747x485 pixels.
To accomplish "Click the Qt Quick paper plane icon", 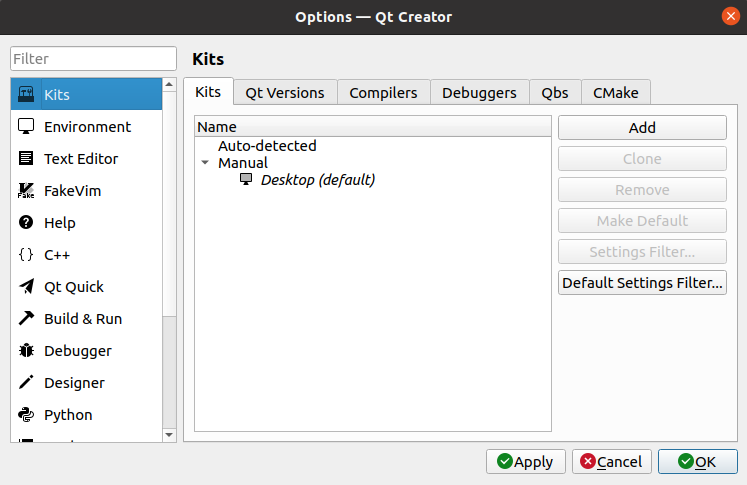I will (x=26, y=286).
